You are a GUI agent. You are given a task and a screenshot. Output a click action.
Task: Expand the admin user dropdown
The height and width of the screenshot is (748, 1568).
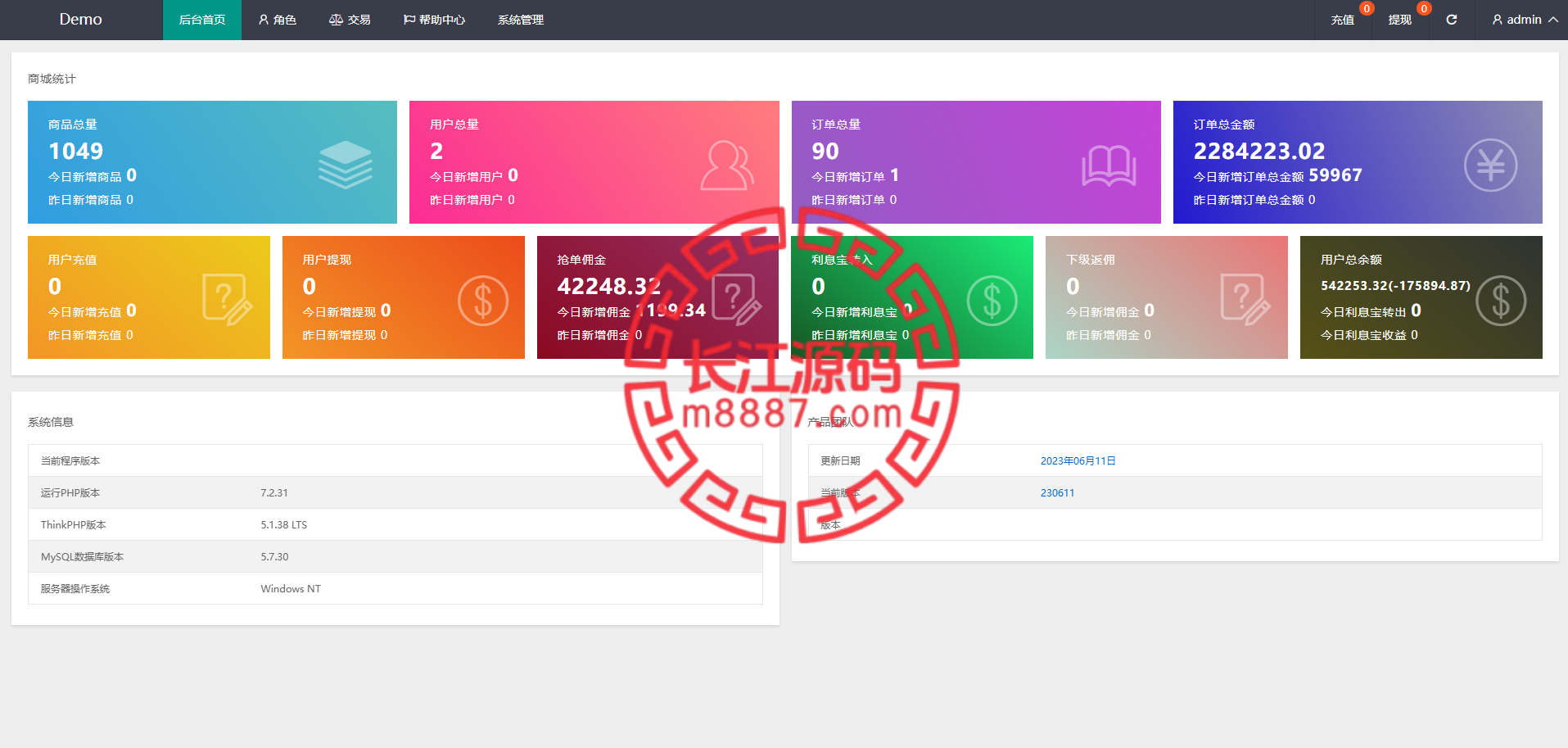tap(1525, 20)
